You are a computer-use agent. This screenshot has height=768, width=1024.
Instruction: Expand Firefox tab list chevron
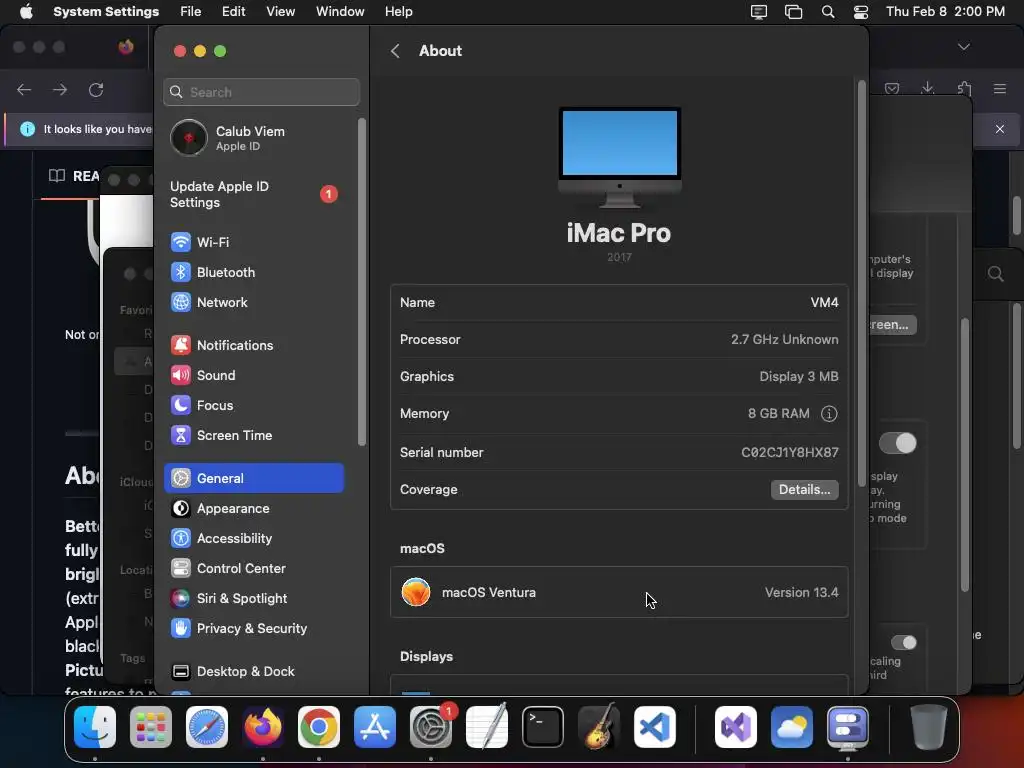point(964,47)
